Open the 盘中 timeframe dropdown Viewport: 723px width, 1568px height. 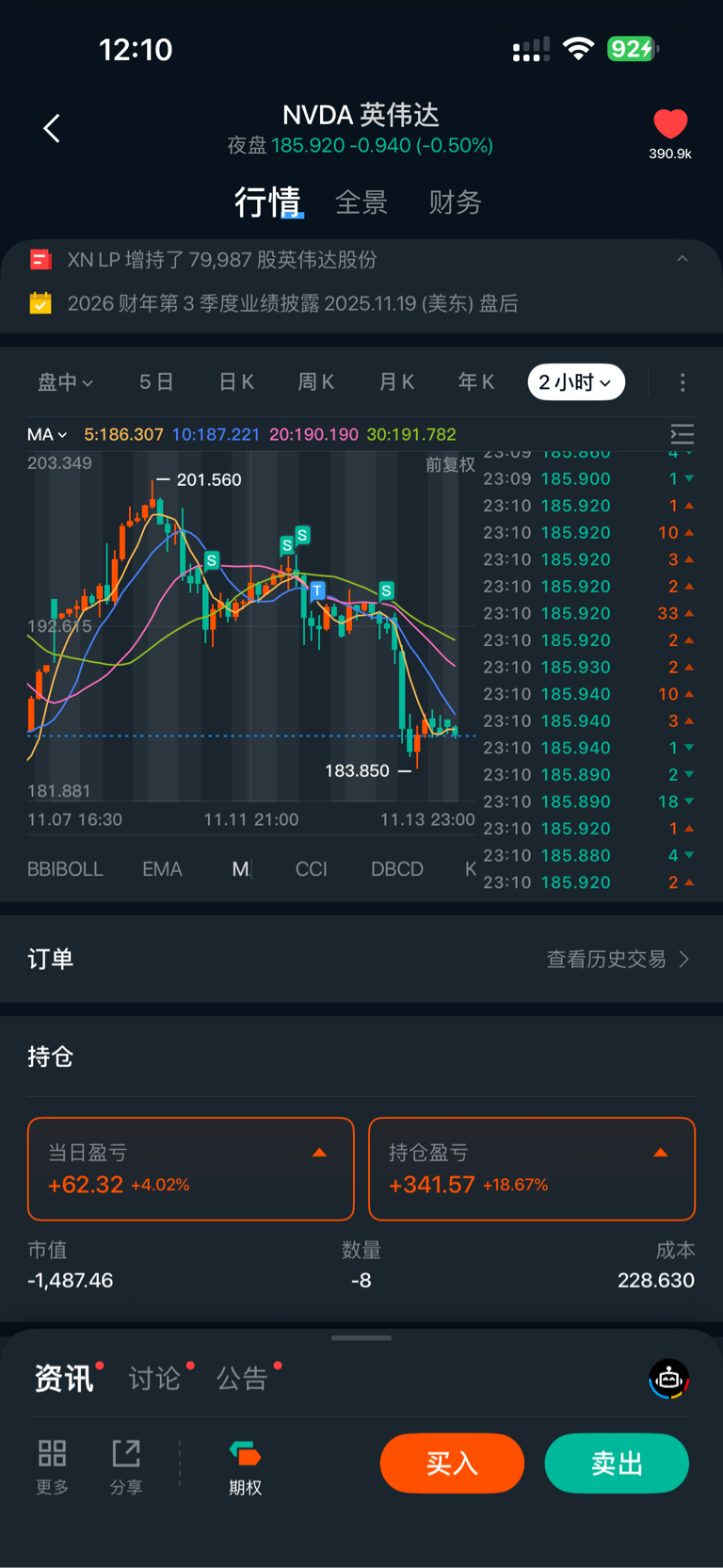pos(65,382)
